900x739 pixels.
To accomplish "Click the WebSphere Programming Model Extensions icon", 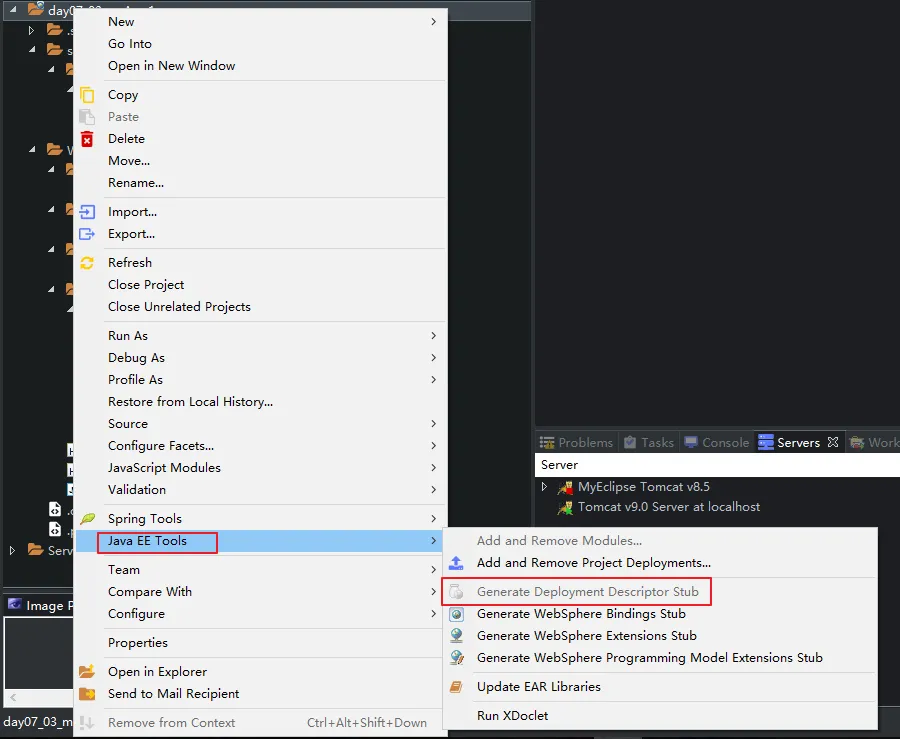I will click(457, 658).
